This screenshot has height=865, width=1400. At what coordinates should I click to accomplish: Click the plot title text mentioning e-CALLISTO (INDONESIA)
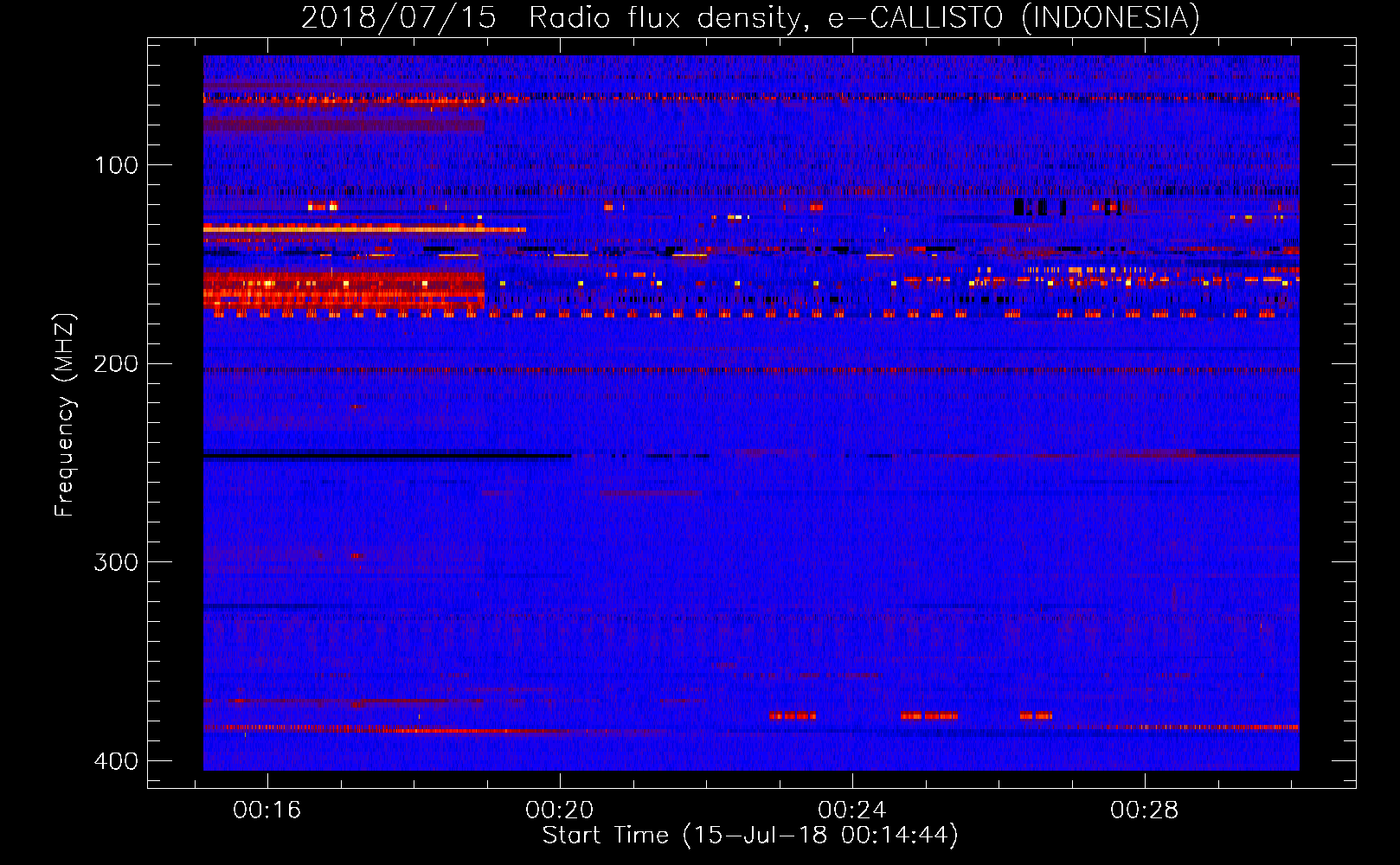click(751, 17)
